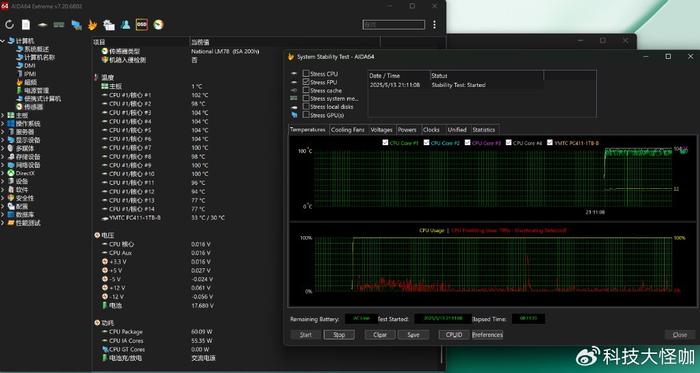Expand the 存储设备 tree node
700x373 pixels.
(3, 157)
